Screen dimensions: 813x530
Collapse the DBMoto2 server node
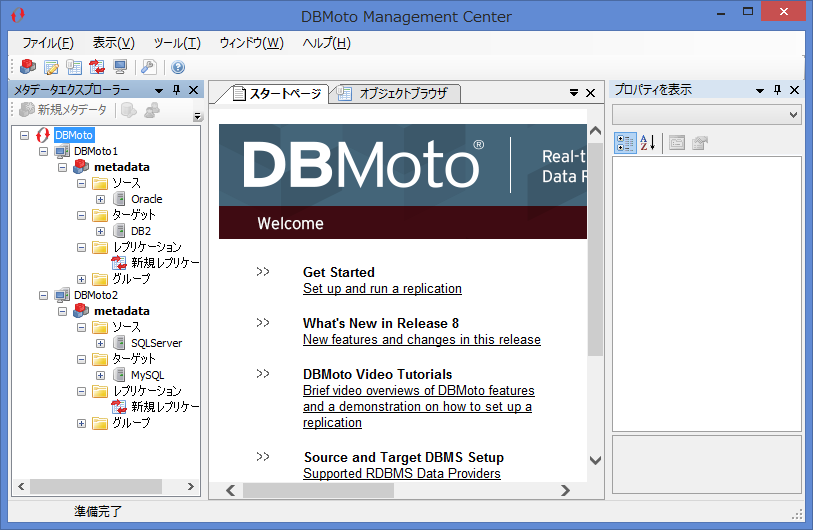44,296
